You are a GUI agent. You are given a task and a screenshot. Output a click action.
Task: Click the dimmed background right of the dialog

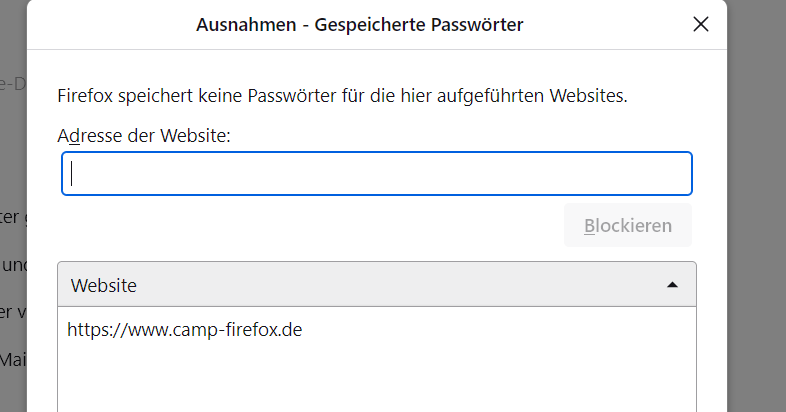click(757, 200)
